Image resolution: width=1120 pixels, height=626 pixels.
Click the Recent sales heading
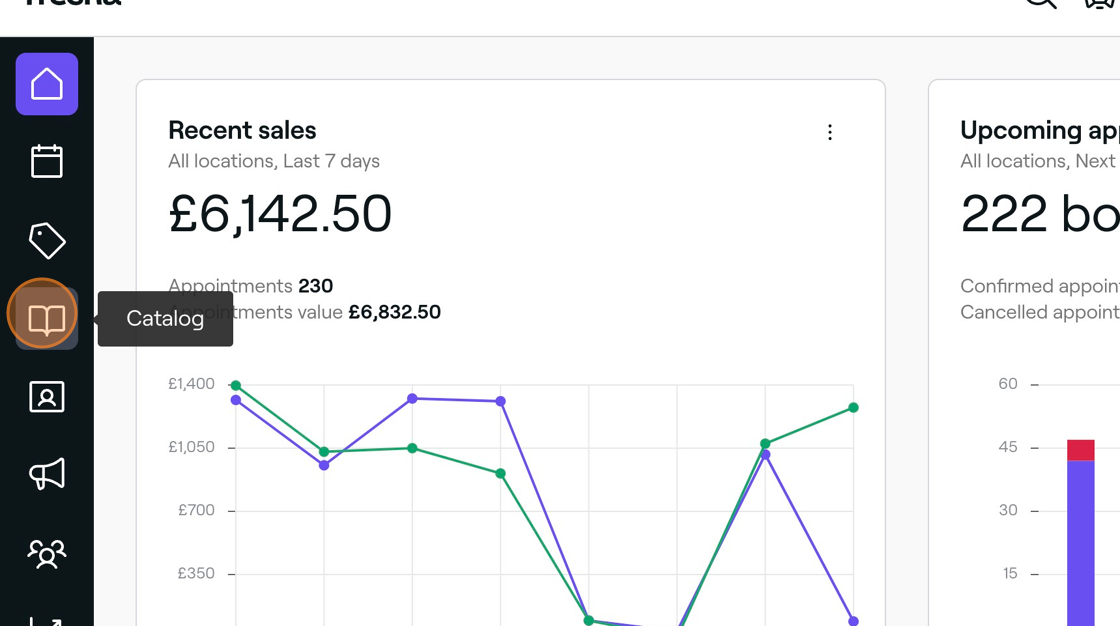(242, 131)
